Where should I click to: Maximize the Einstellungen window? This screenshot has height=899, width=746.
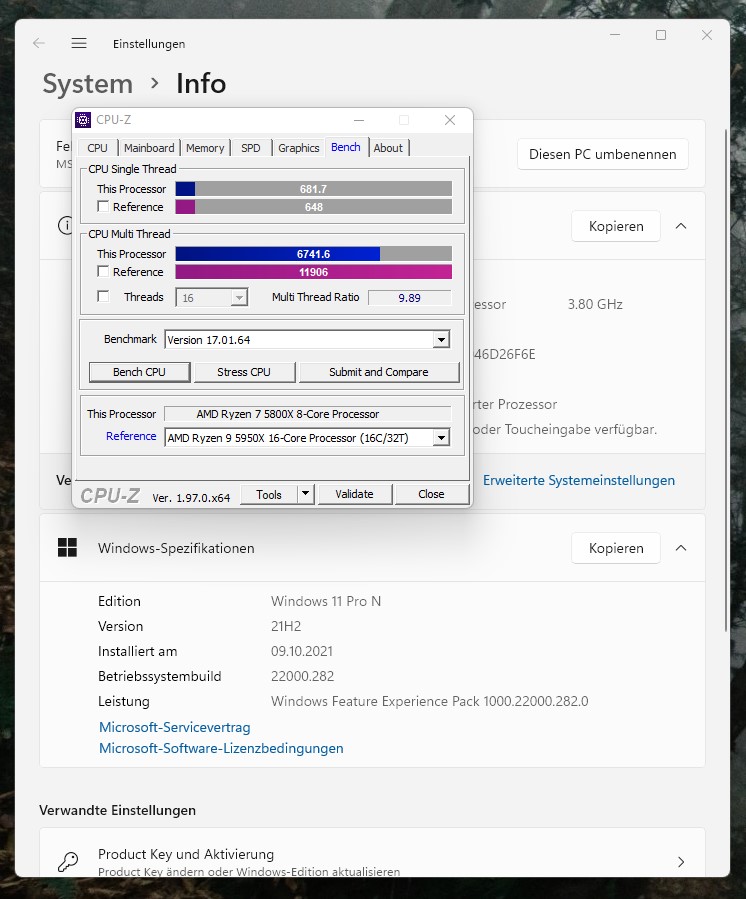(661, 35)
